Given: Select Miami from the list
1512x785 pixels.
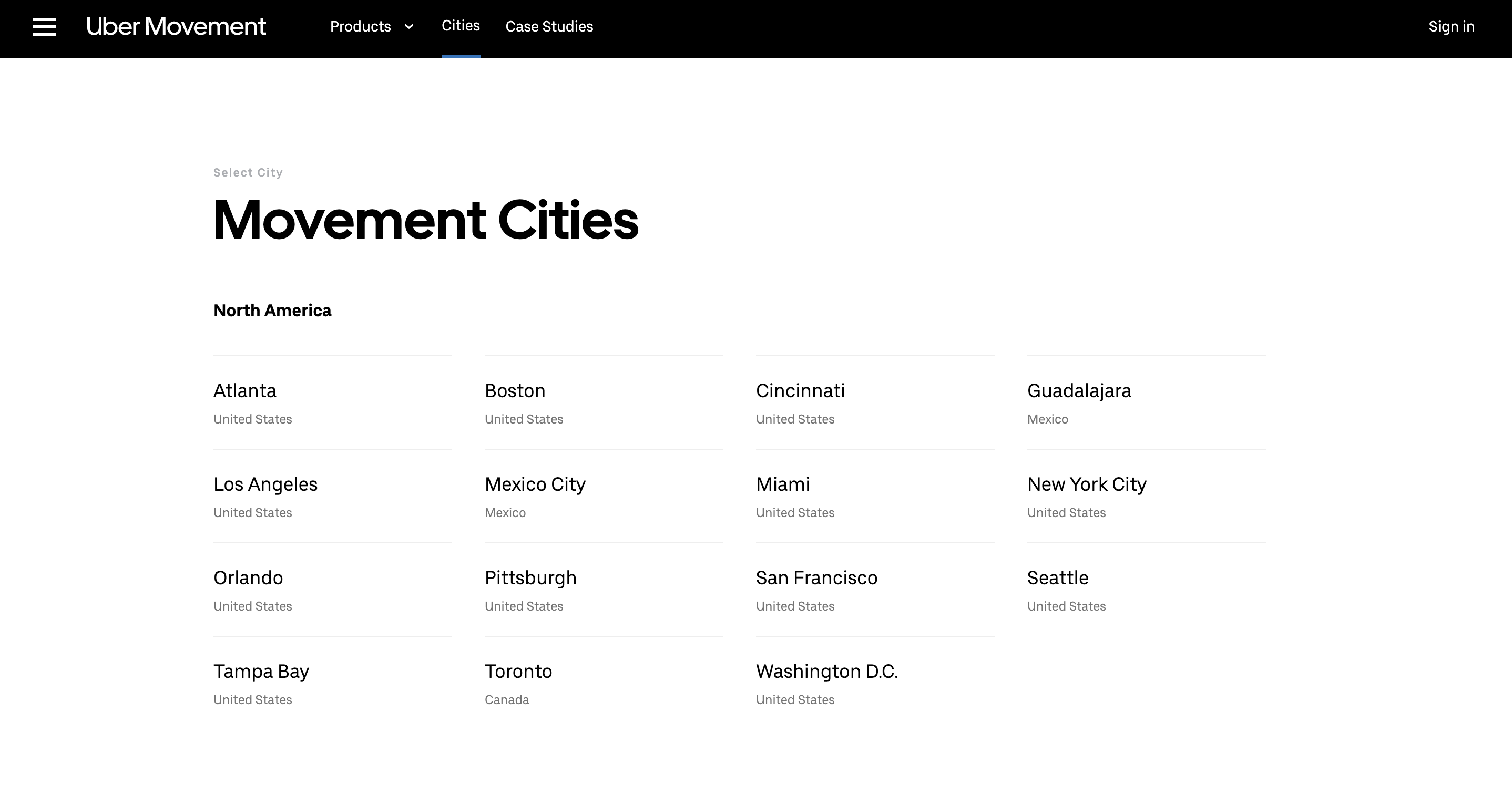Looking at the screenshot, I should tap(782, 484).
